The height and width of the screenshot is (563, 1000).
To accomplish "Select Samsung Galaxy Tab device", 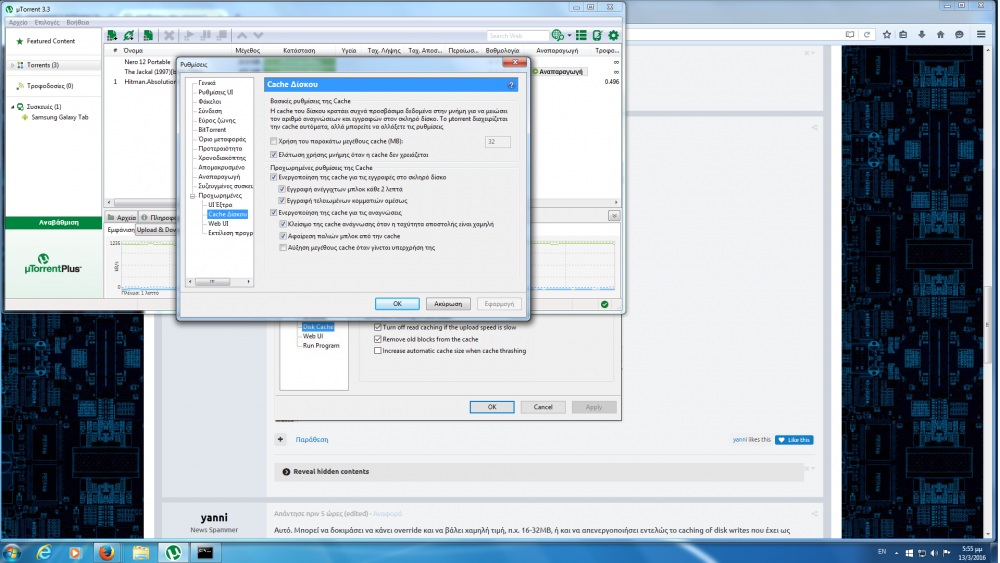I will [x=60, y=117].
